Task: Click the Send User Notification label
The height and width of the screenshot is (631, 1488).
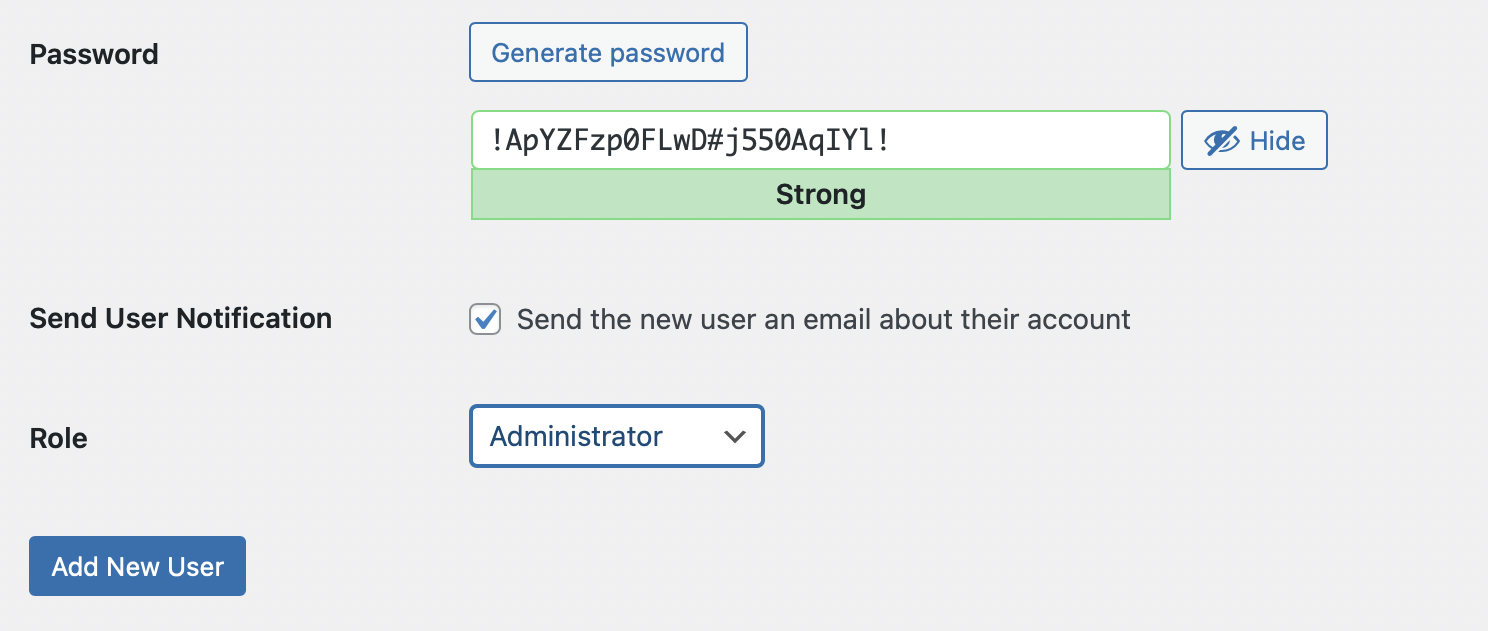Action: click(x=181, y=318)
